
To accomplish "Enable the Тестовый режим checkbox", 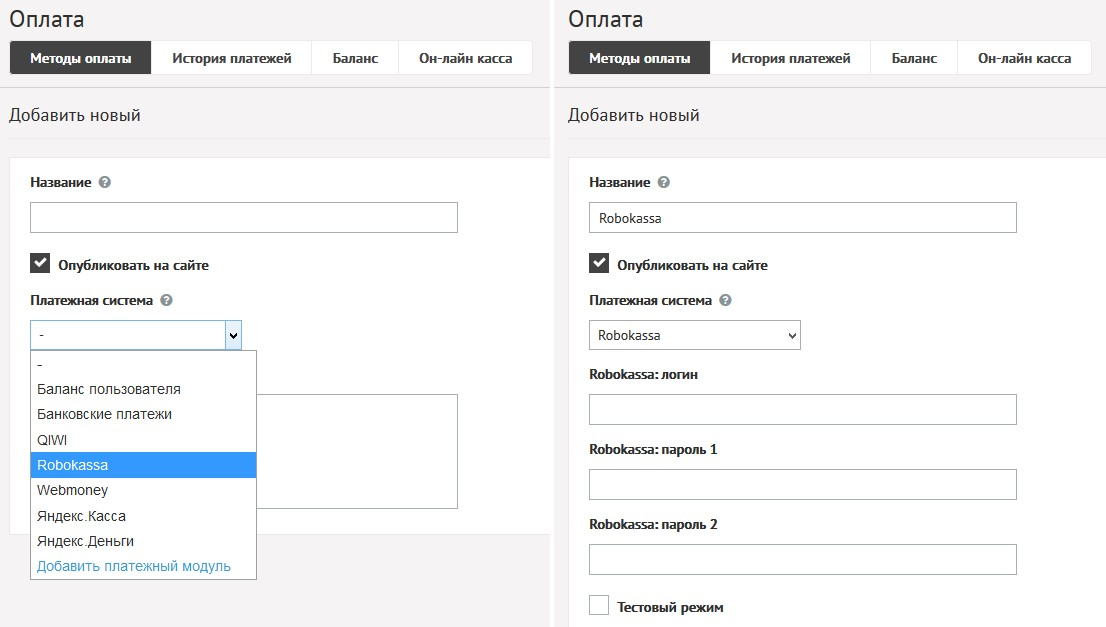I will click(599, 605).
